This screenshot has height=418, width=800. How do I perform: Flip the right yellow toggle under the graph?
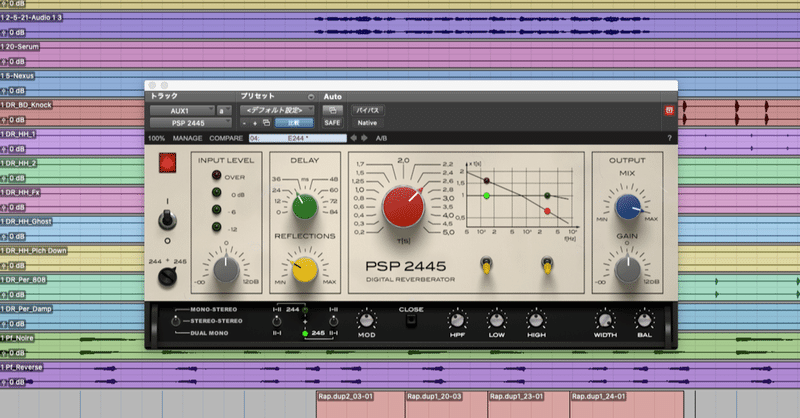pos(547,265)
